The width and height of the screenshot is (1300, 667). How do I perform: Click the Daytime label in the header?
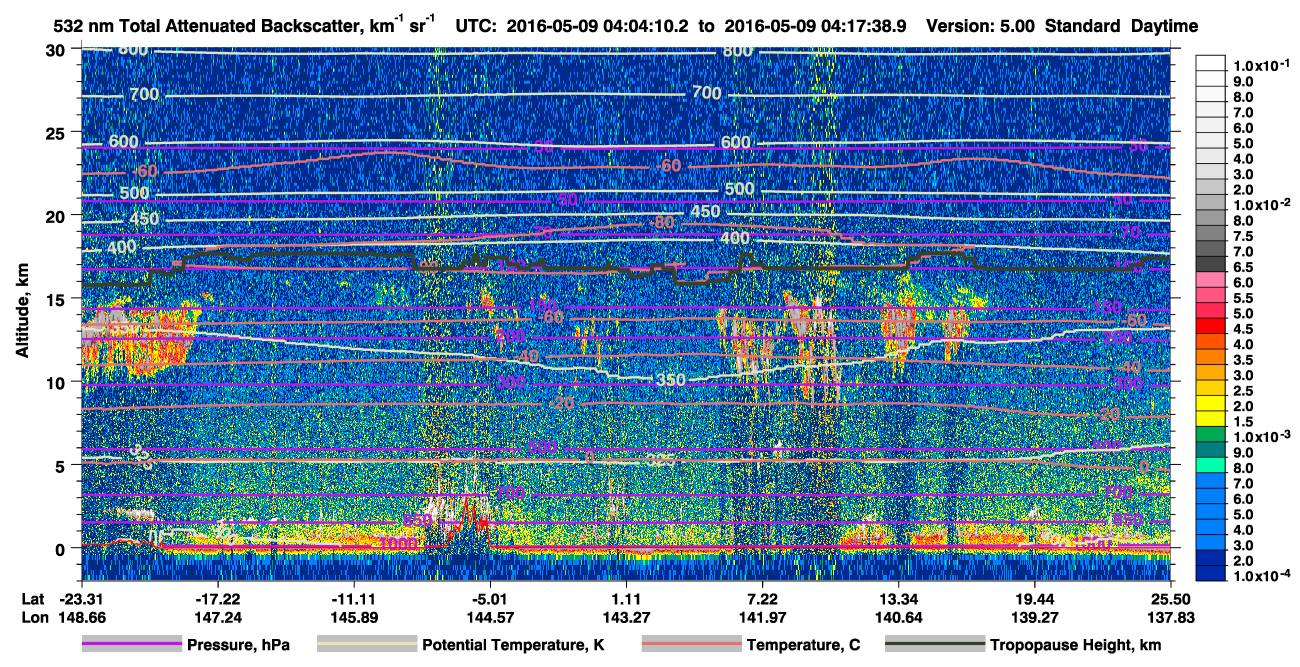(1164, 26)
